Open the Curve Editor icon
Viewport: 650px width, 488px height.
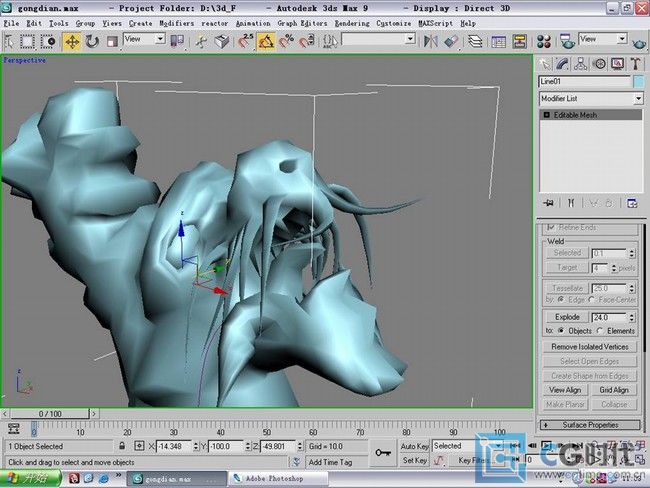(x=498, y=41)
